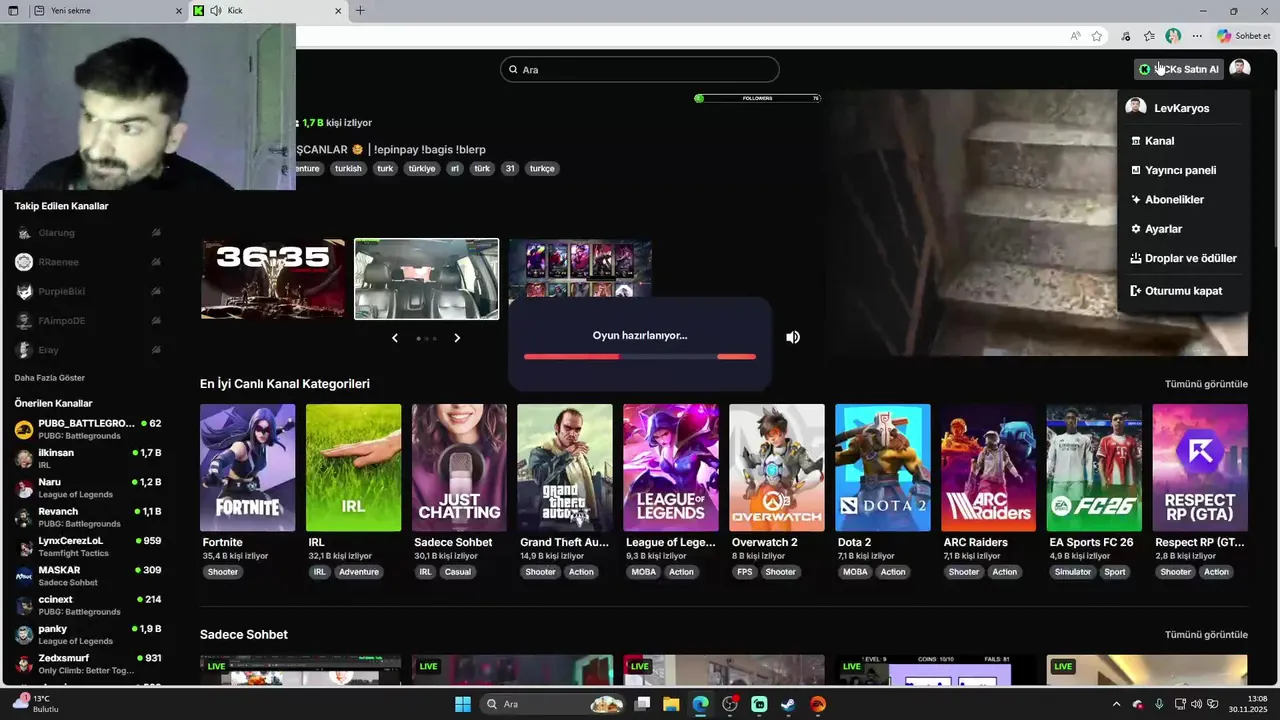Open the Windows Start menu
The width and height of the screenshot is (1280, 720).
[463, 704]
